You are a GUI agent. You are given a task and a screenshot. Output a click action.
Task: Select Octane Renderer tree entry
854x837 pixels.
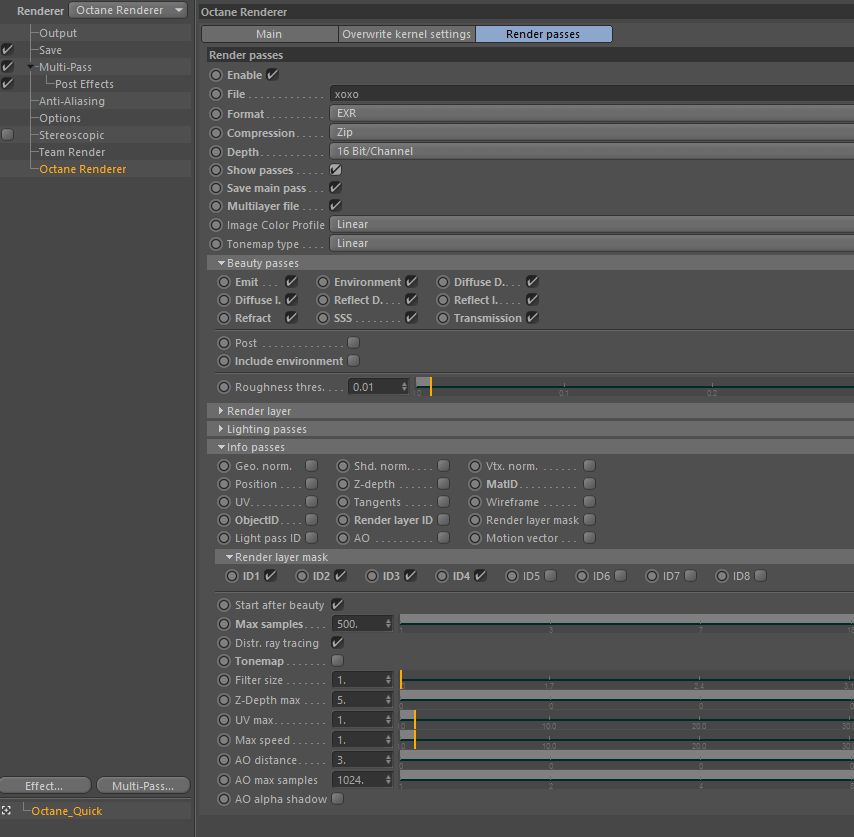(x=82, y=169)
